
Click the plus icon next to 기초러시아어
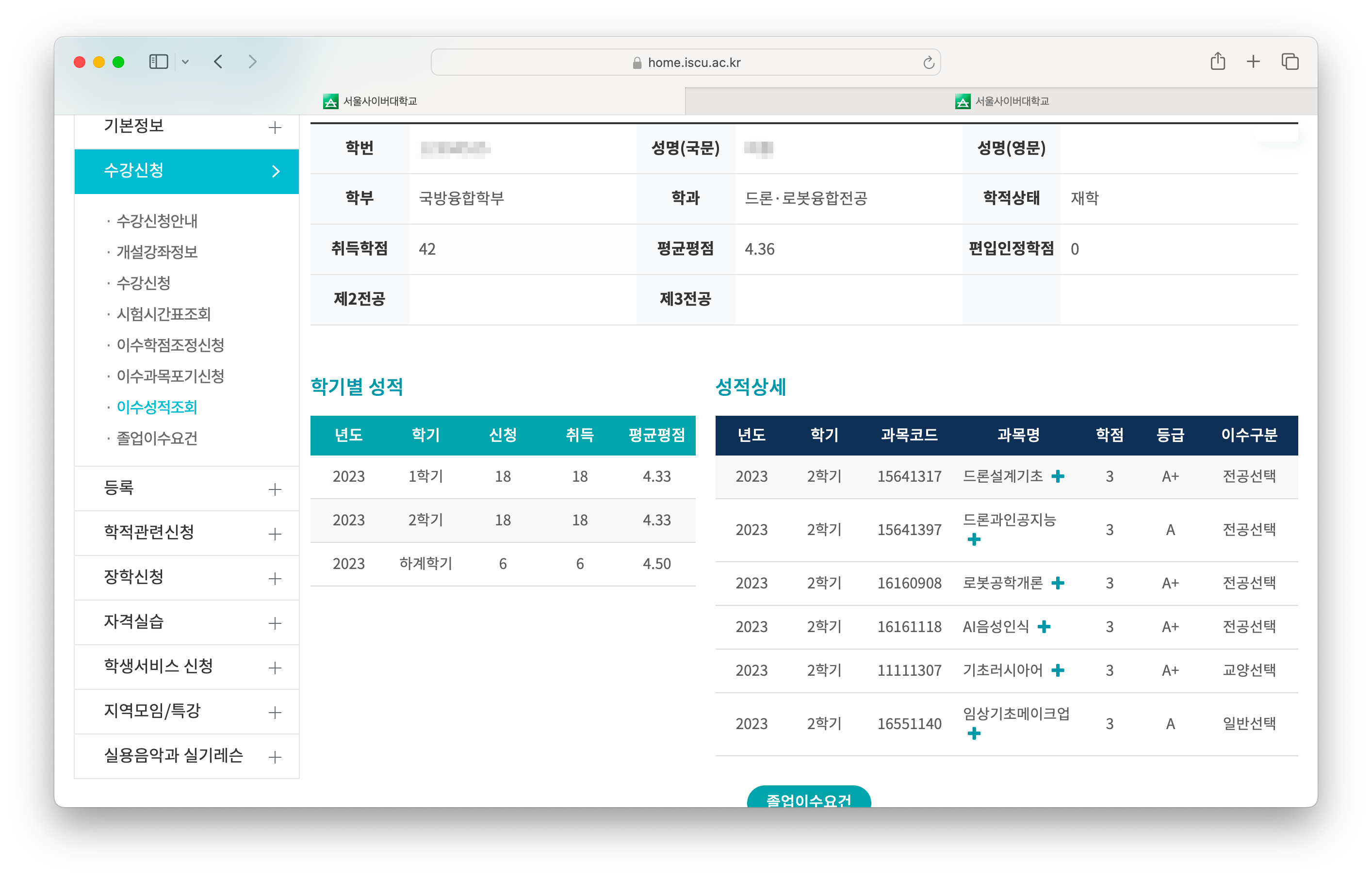tap(1058, 670)
